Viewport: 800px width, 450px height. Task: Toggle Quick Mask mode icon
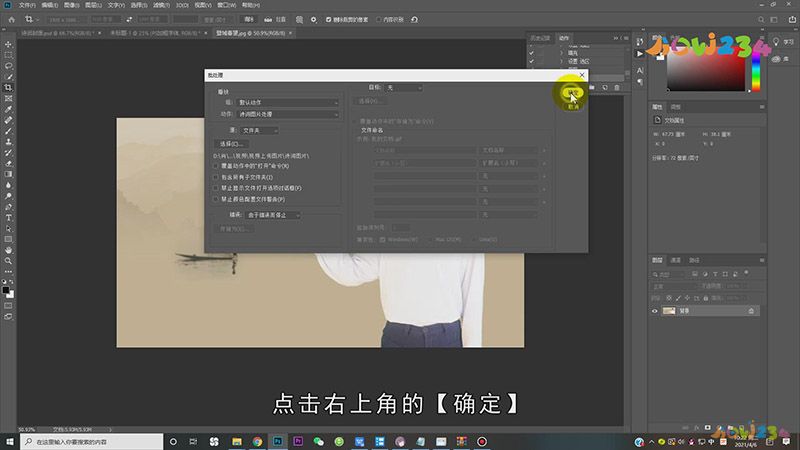8,306
